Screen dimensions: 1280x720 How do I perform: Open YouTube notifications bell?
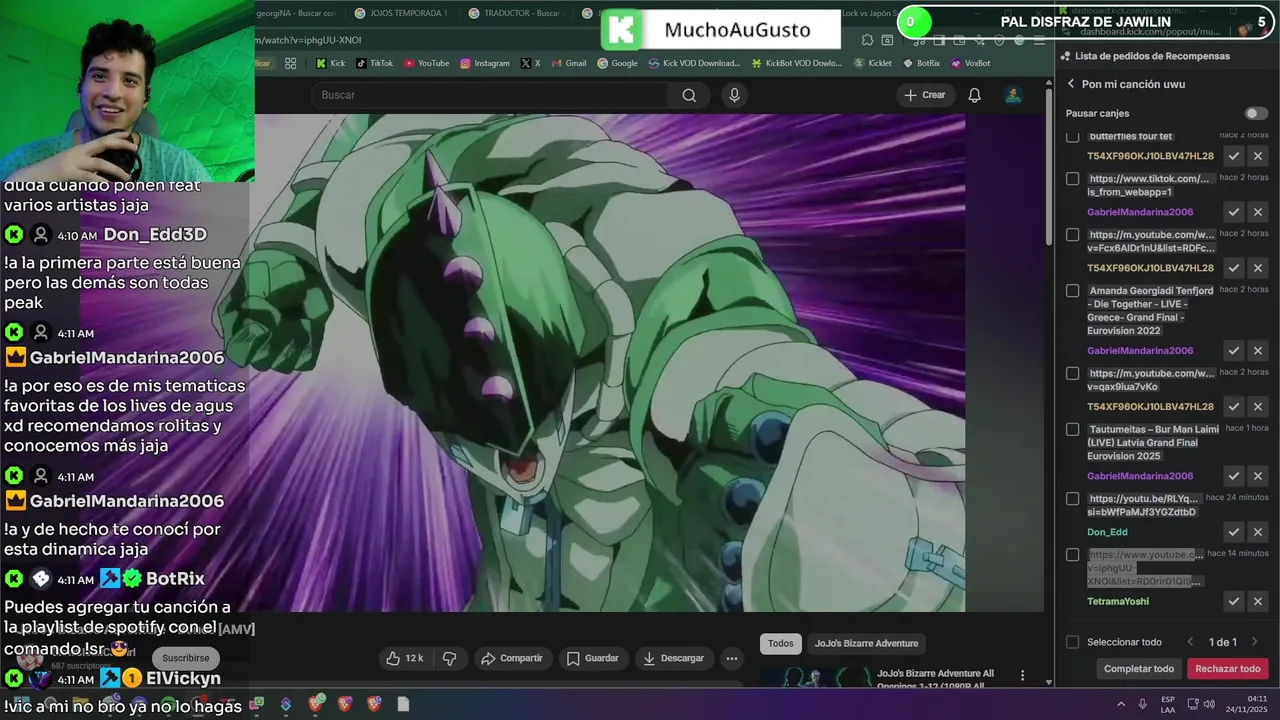click(x=974, y=95)
